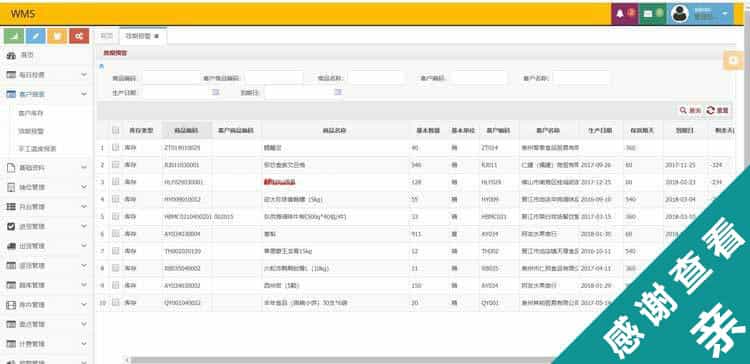Image resolution: width=750 pixels, height=364 pixels.
Task: Sort by 保质期天 column header
Action: [642, 130]
